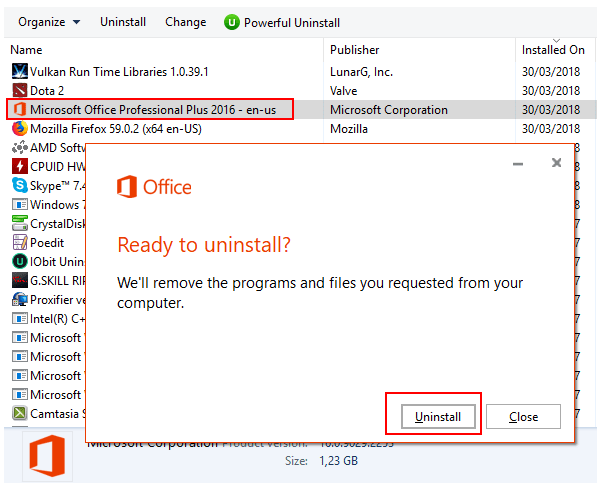Select the Proxifier program icon
This screenshot has width=597, height=483.
click(19, 300)
